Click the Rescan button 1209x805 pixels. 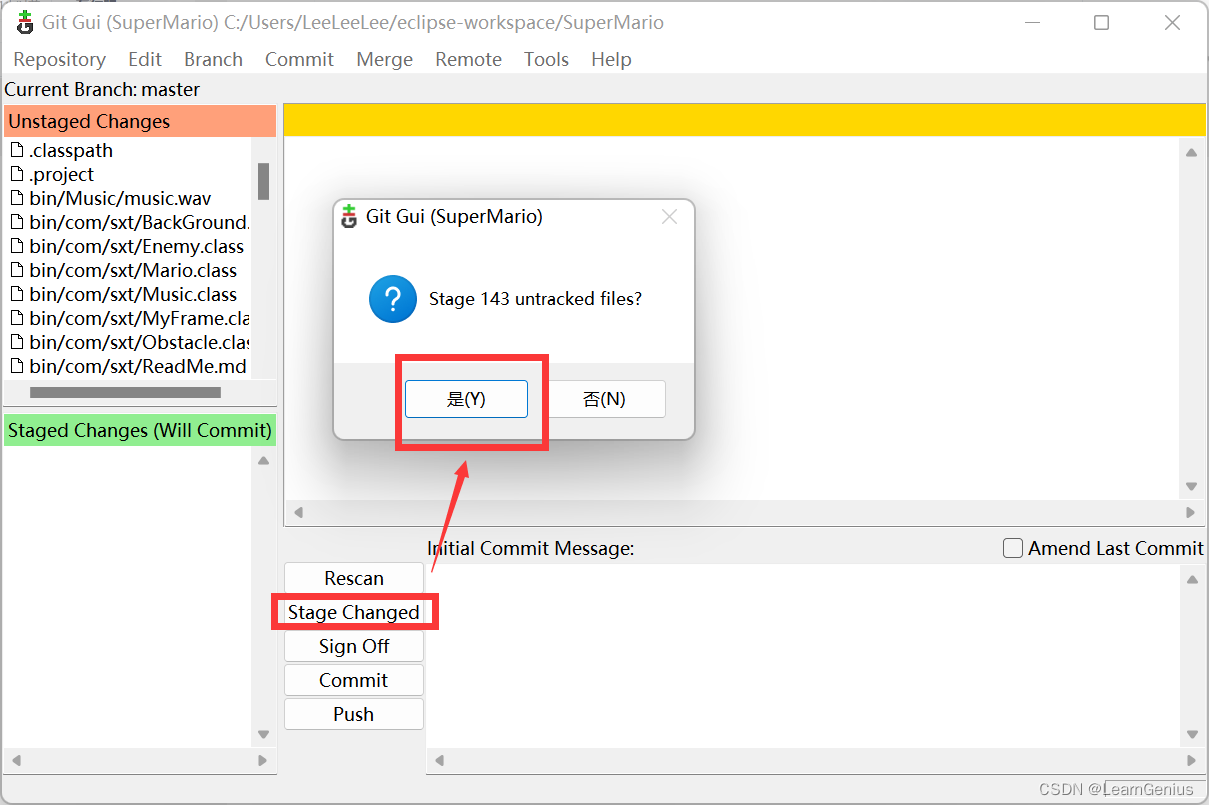354,578
